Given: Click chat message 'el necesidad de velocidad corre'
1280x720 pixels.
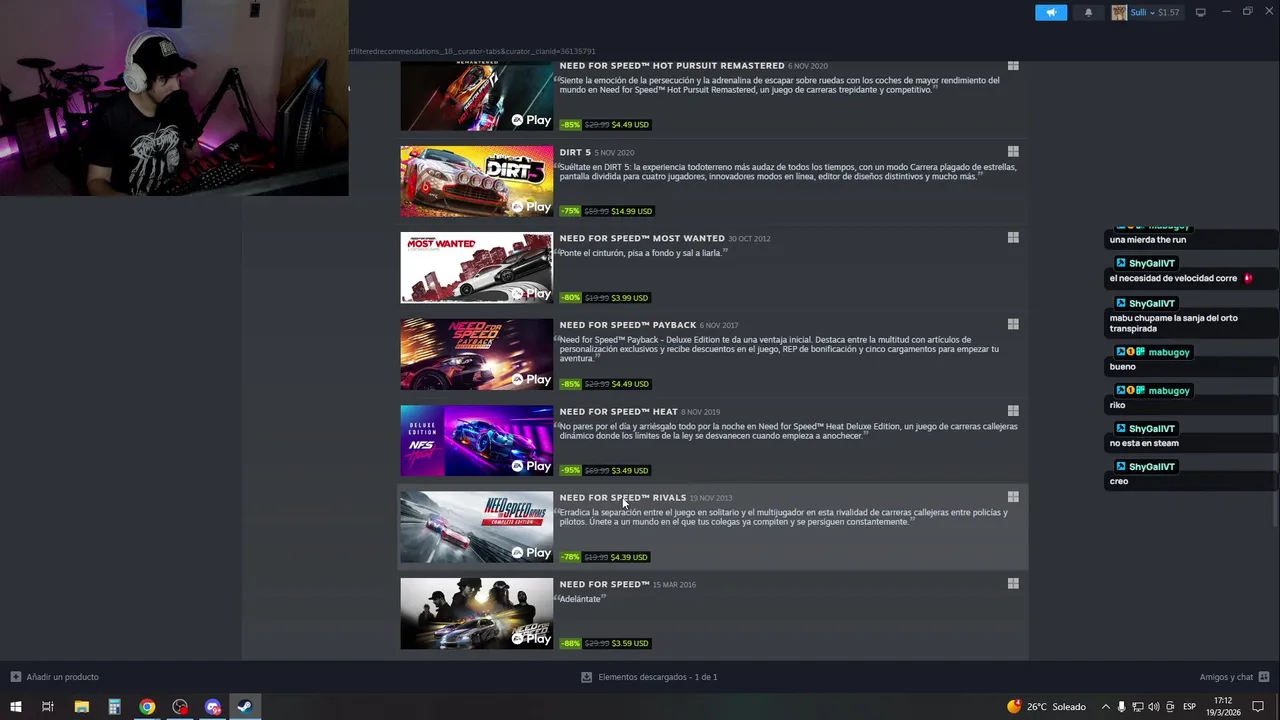Looking at the screenshot, I should (1173, 279).
